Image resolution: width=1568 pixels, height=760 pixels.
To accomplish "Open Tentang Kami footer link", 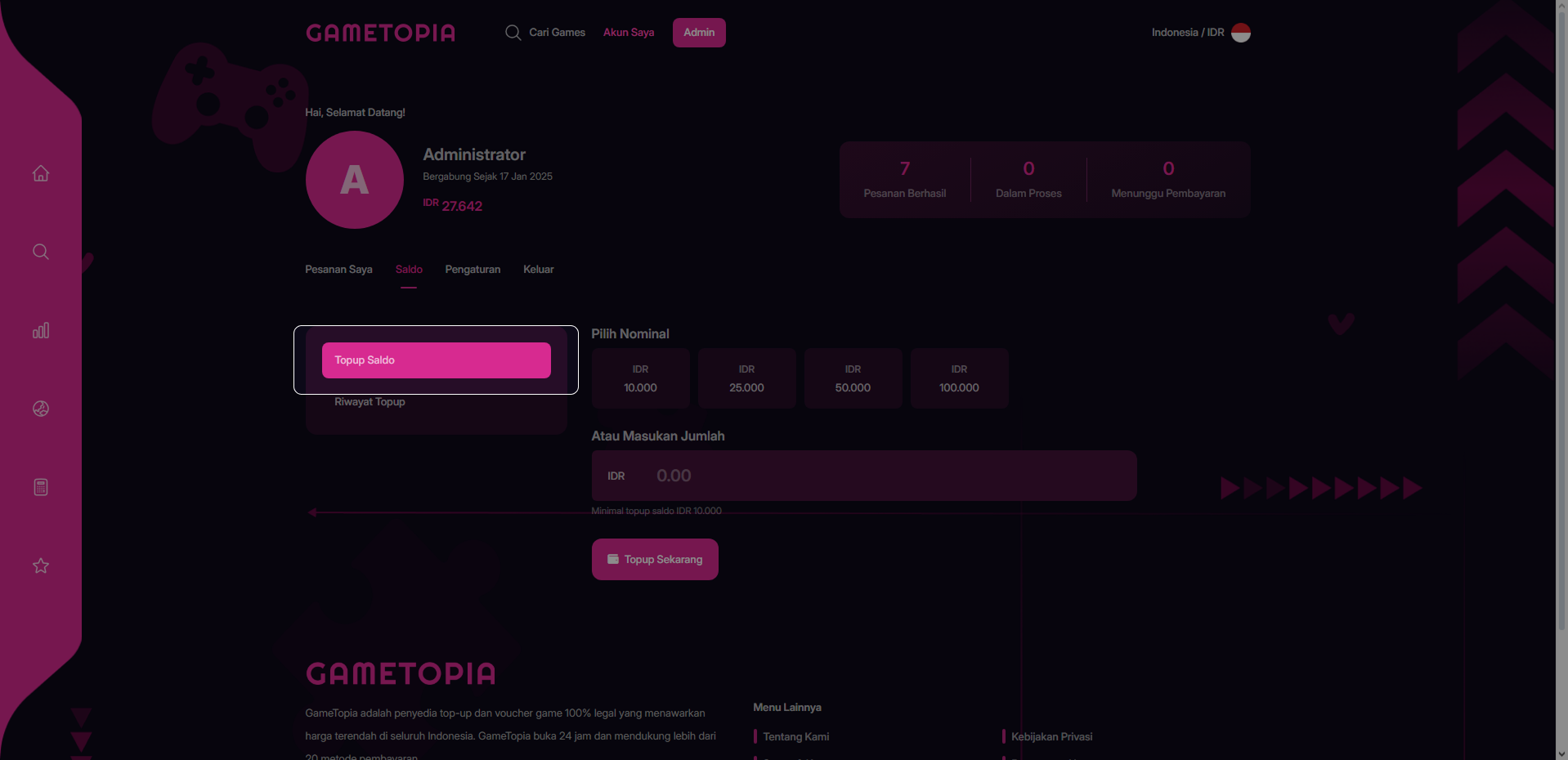I will pos(796,737).
